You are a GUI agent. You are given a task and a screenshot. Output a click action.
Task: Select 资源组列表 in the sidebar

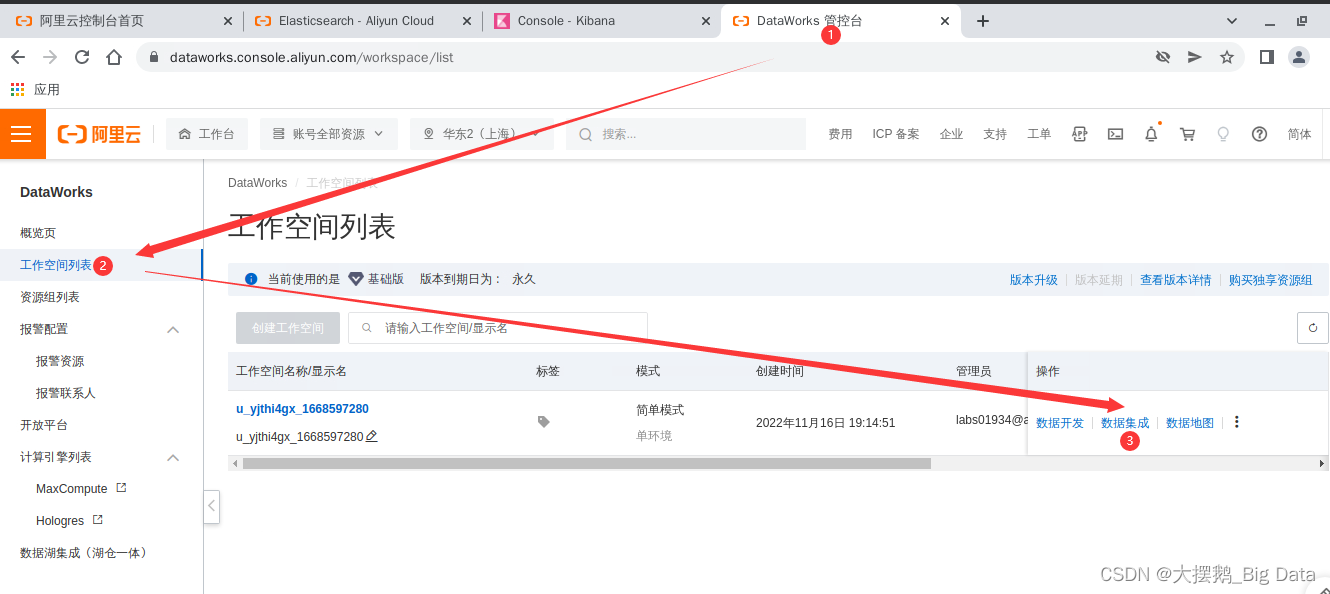[50, 297]
